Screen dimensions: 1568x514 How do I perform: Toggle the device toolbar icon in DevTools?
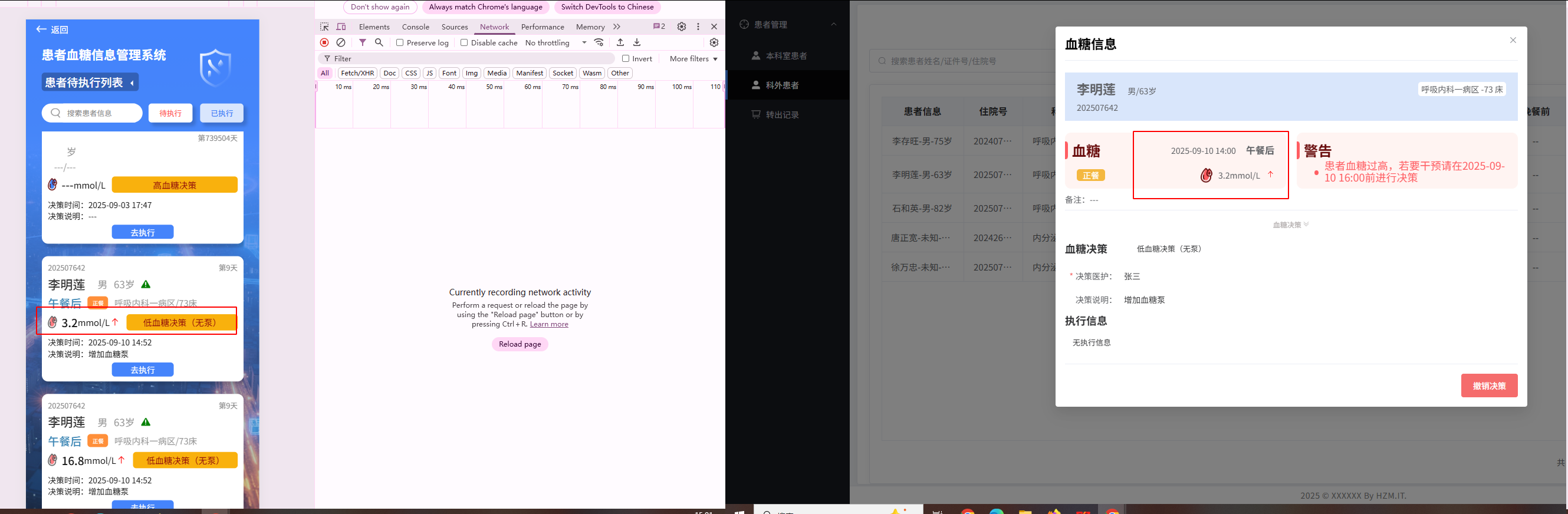tap(341, 27)
